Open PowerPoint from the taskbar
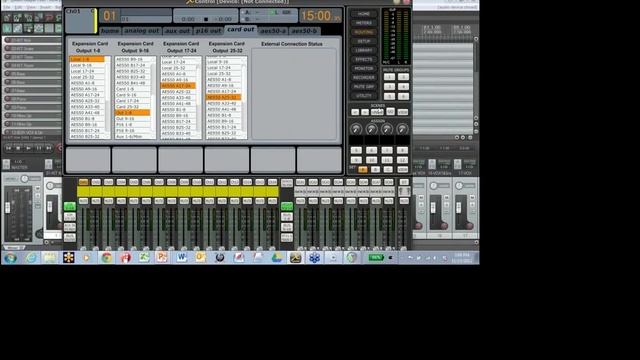 [x=162, y=258]
